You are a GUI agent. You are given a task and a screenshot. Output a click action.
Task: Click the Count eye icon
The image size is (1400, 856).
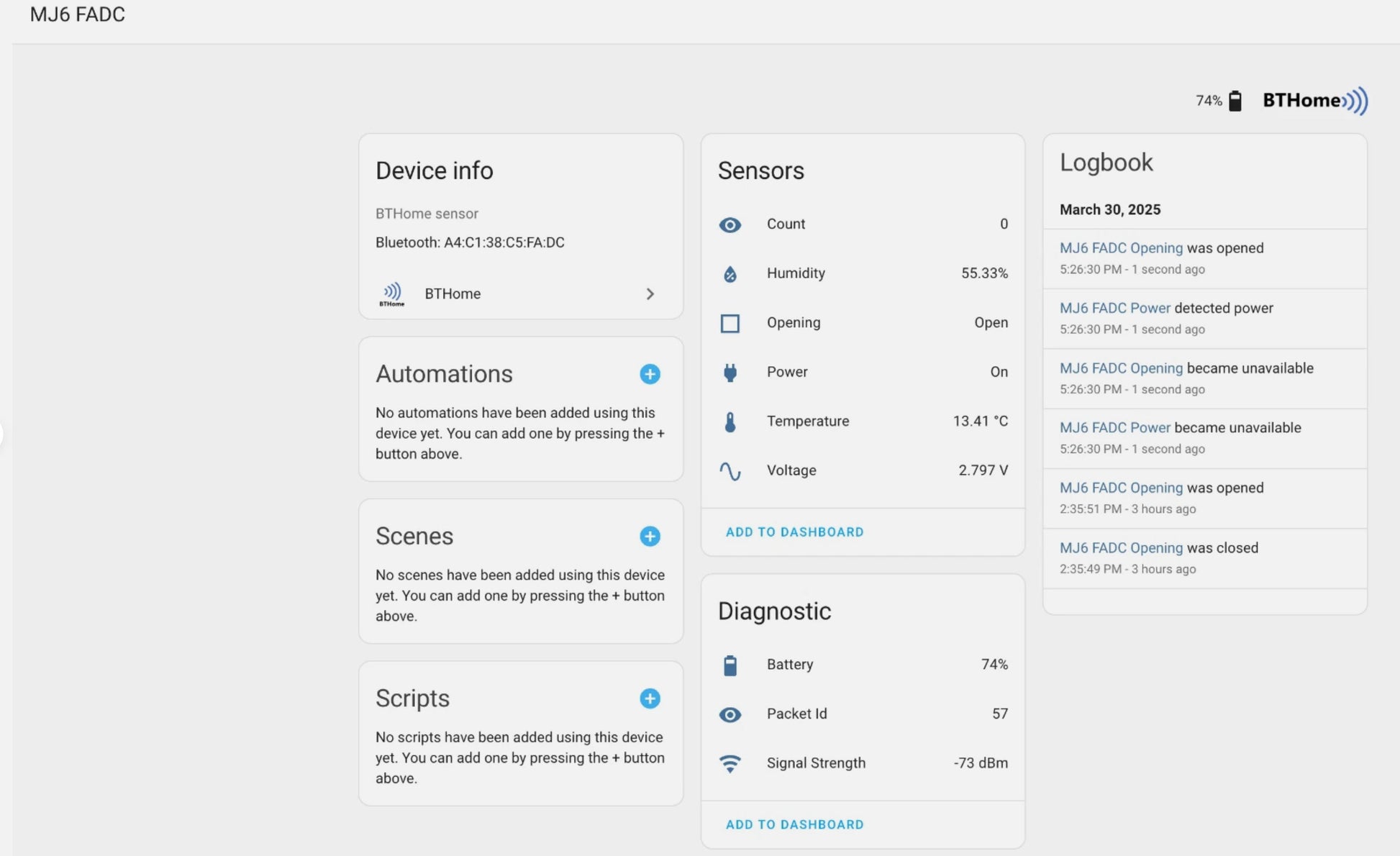tap(729, 225)
